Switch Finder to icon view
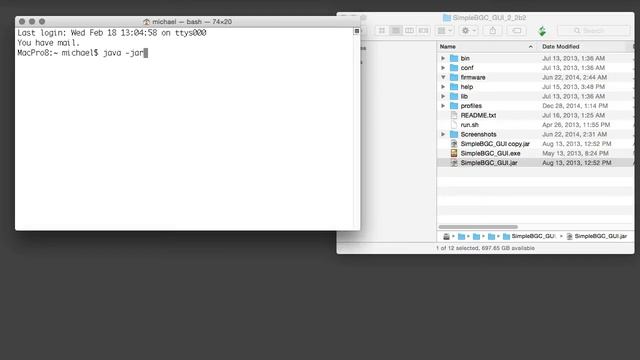The width and height of the screenshot is (640, 360). tap(382, 31)
